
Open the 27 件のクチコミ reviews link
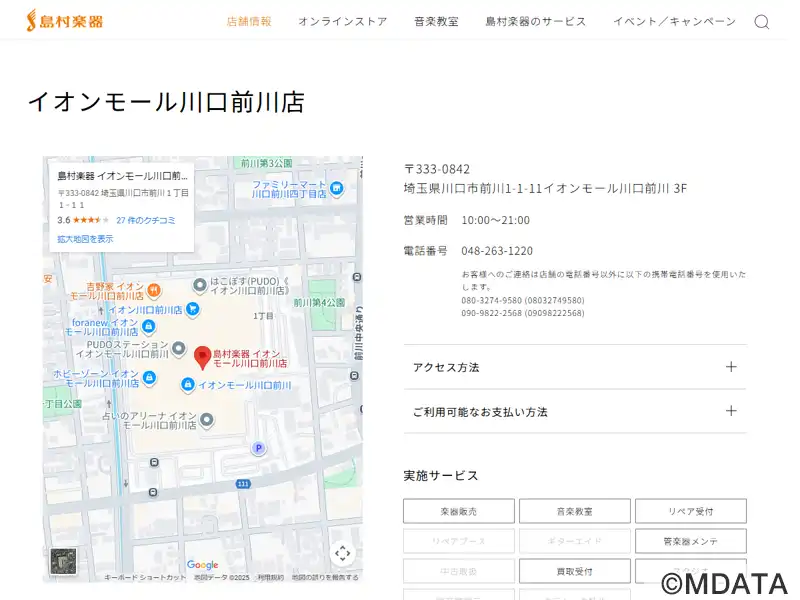[x=146, y=220]
